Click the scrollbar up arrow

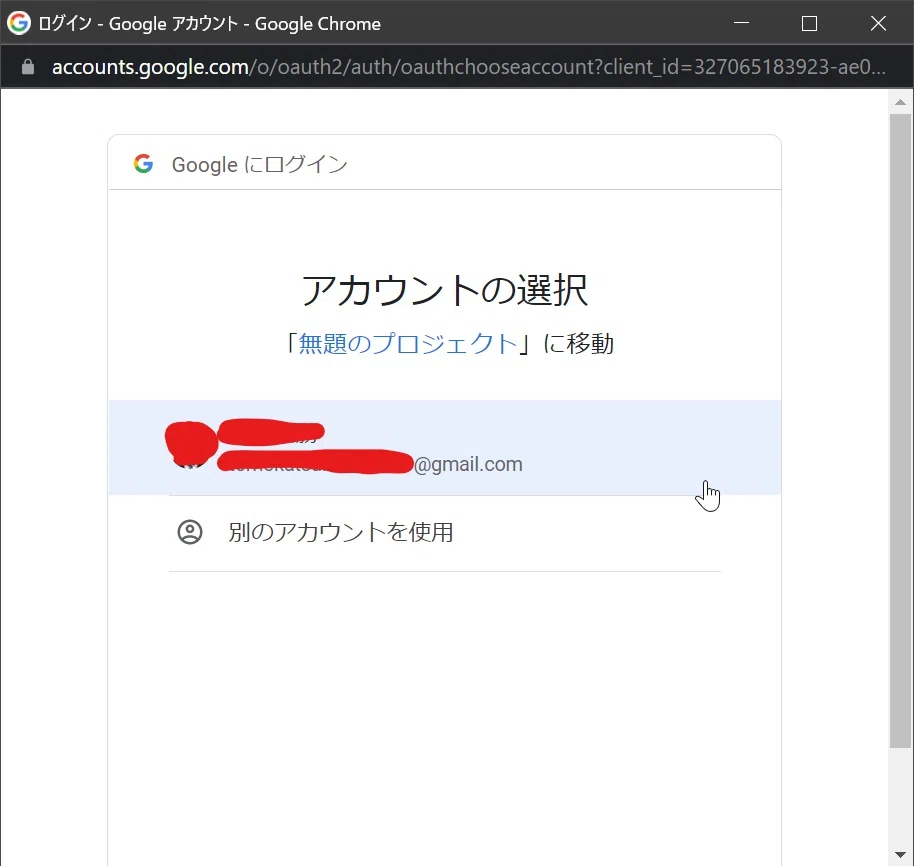(900, 102)
